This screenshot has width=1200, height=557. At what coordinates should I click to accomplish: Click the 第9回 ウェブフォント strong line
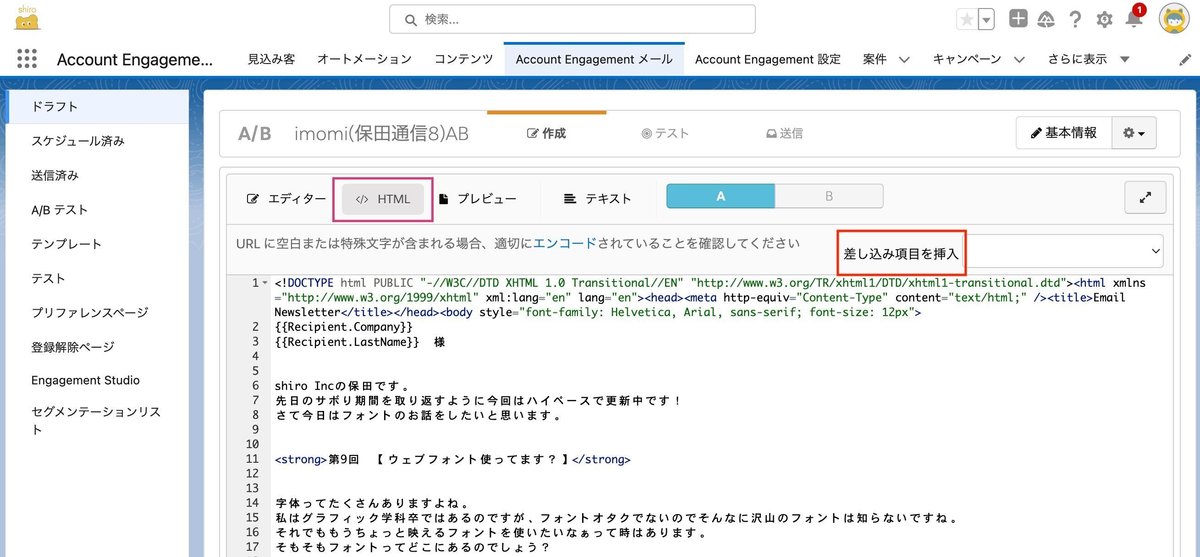pyautogui.click(x=452, y=459)
